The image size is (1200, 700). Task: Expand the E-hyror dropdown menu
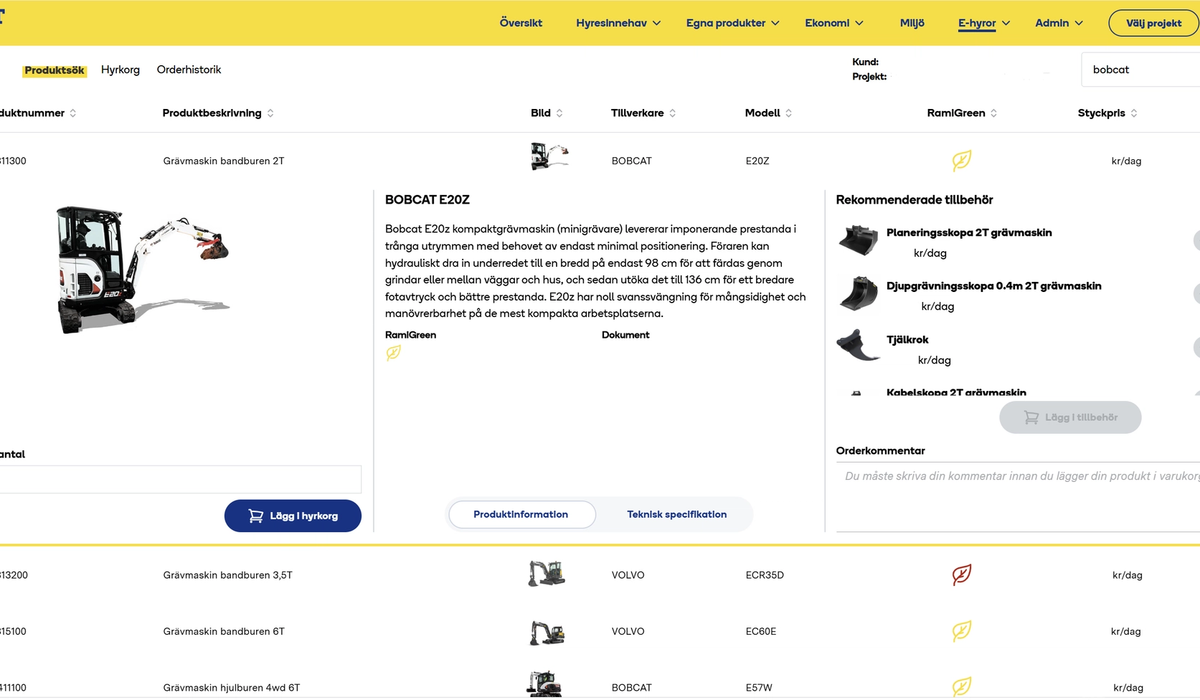tap(984, 23)
